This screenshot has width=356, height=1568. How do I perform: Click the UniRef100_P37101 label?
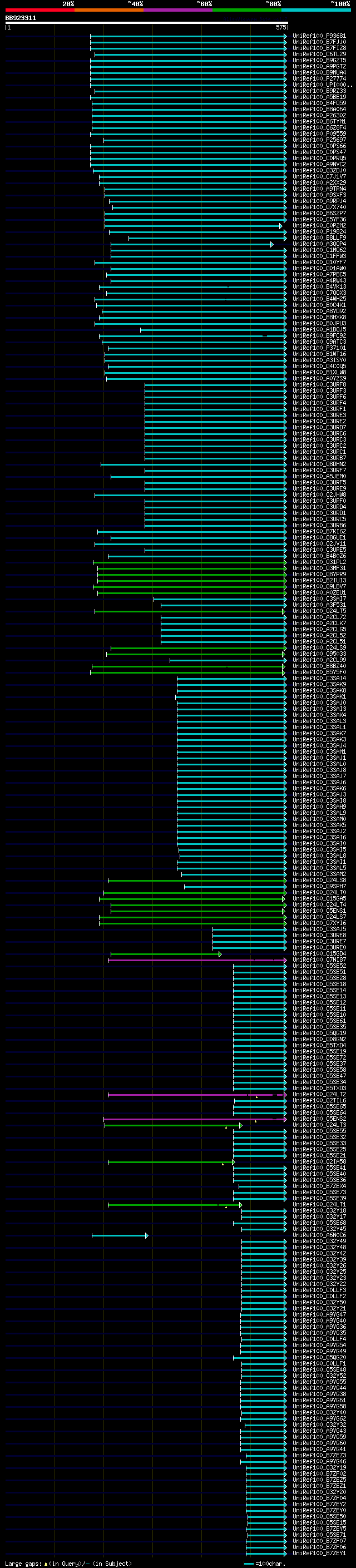tap(319, 348)
